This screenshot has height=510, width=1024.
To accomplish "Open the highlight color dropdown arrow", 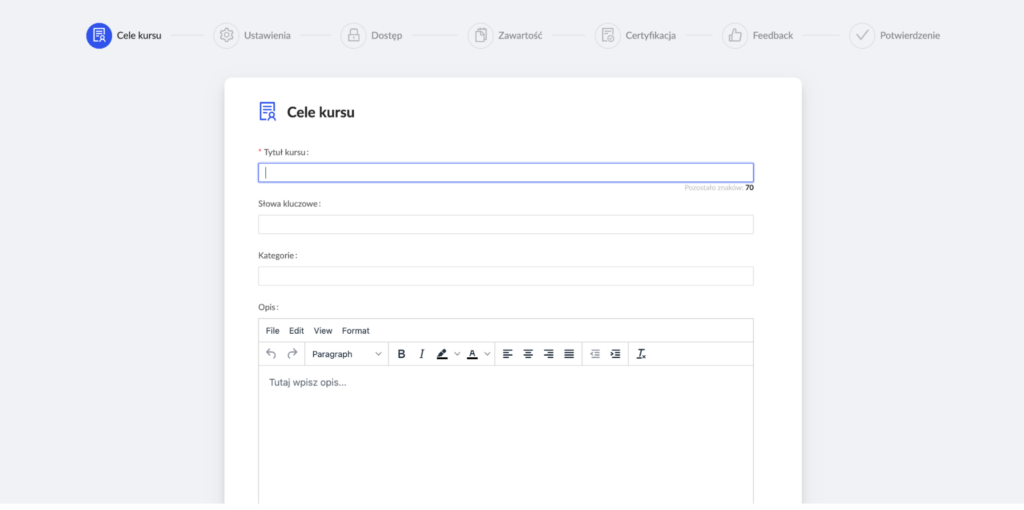I will pyautogui.click(x=457, y=354).
